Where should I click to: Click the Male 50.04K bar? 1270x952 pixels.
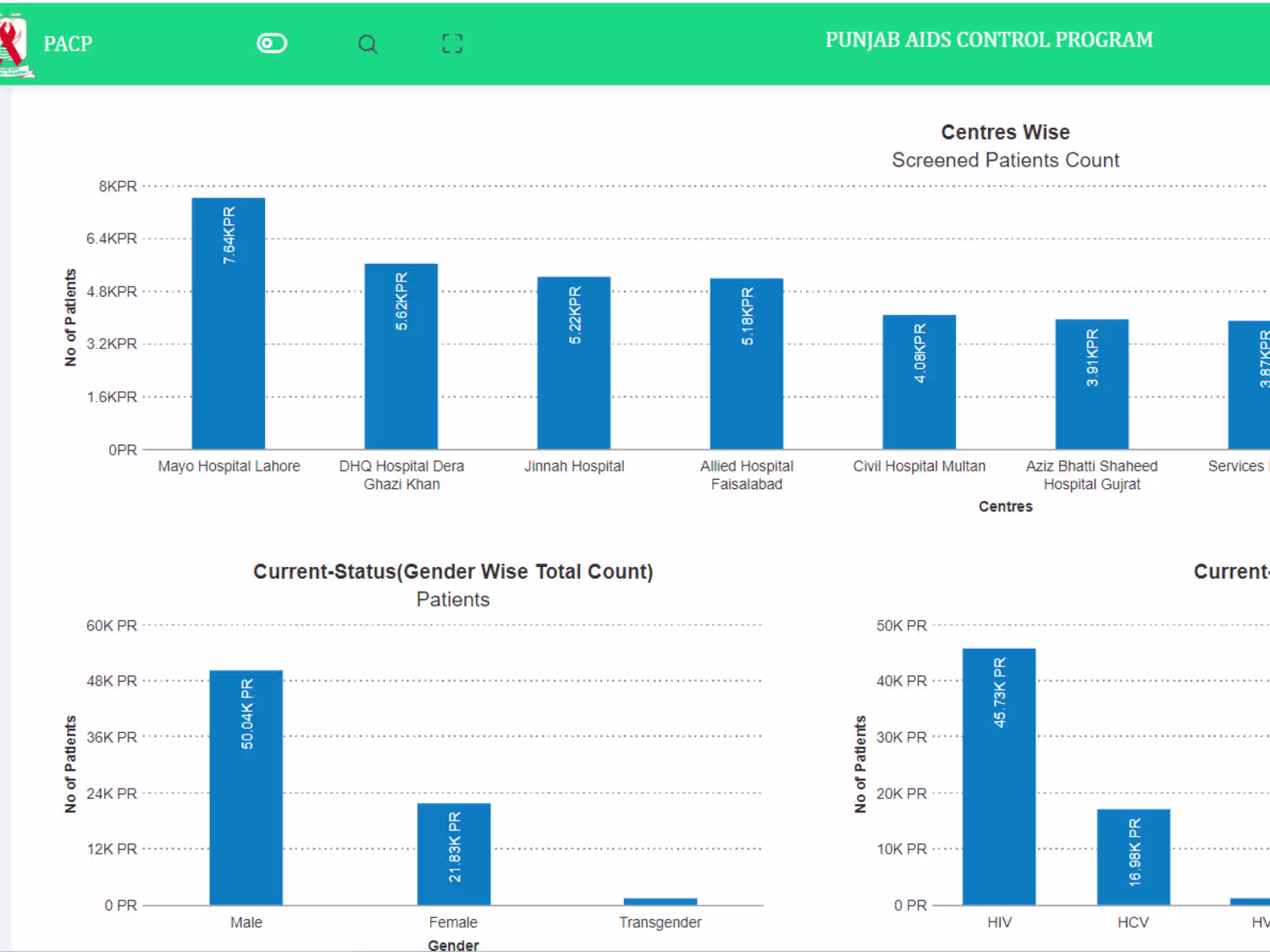[x=246, y=788]
